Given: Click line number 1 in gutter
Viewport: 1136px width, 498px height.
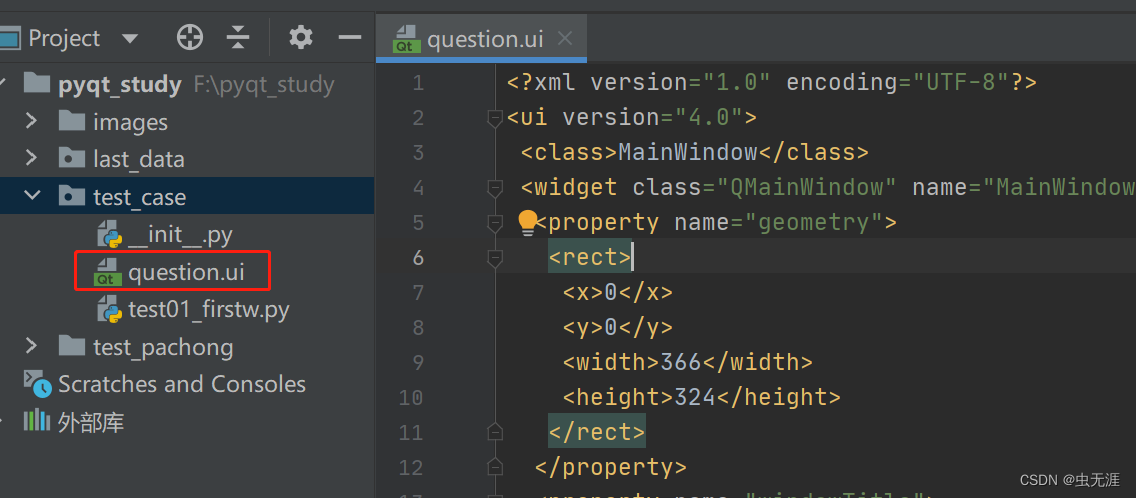Looking at the screenshot, I should (x=418, y=83).
